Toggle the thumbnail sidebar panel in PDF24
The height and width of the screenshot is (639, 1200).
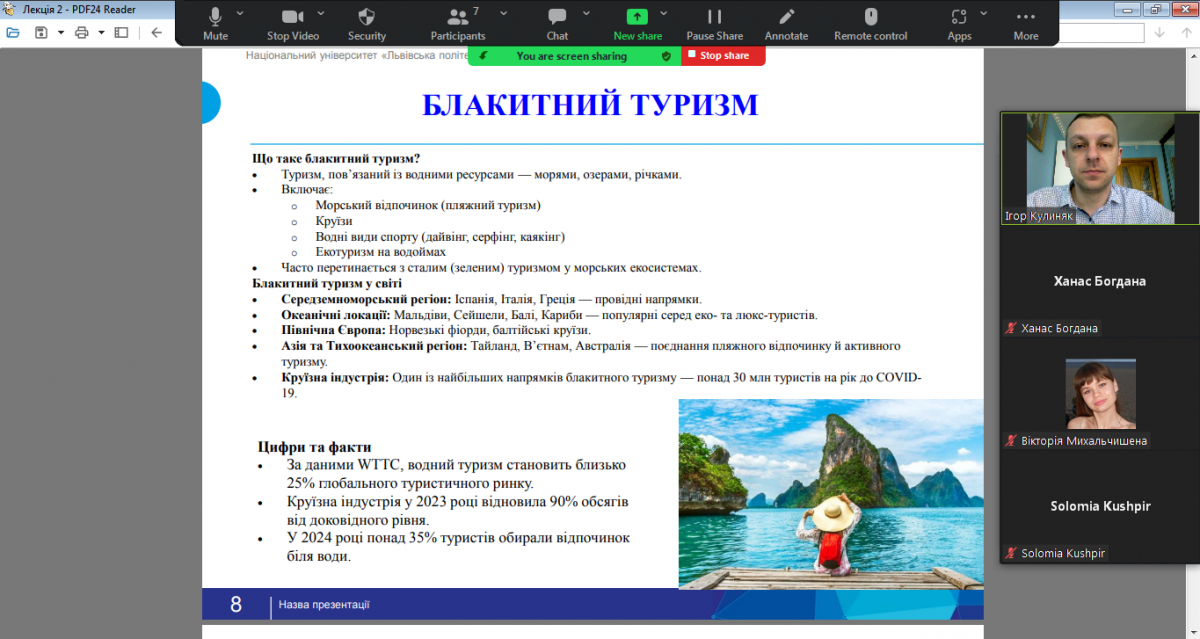[x=121, y=33]
